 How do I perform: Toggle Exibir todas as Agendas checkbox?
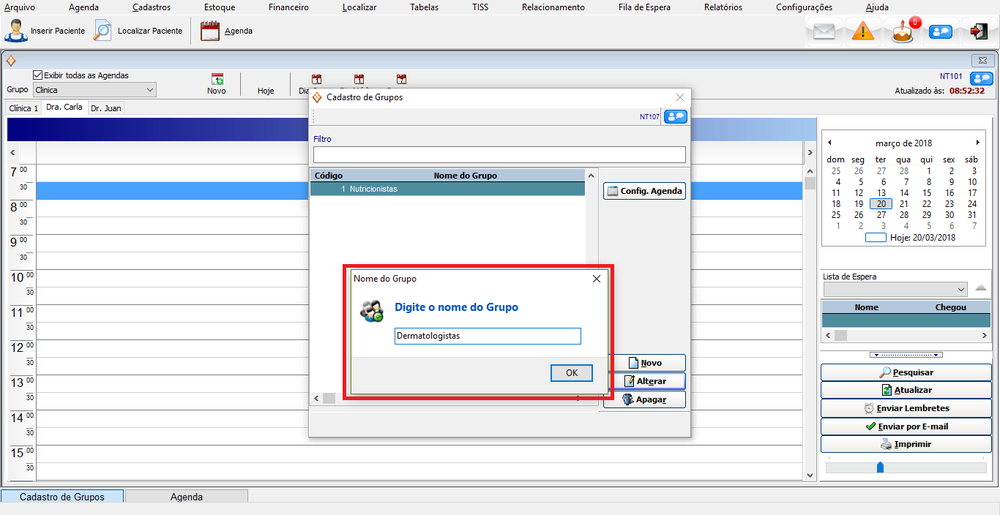(x=38, y=75)
